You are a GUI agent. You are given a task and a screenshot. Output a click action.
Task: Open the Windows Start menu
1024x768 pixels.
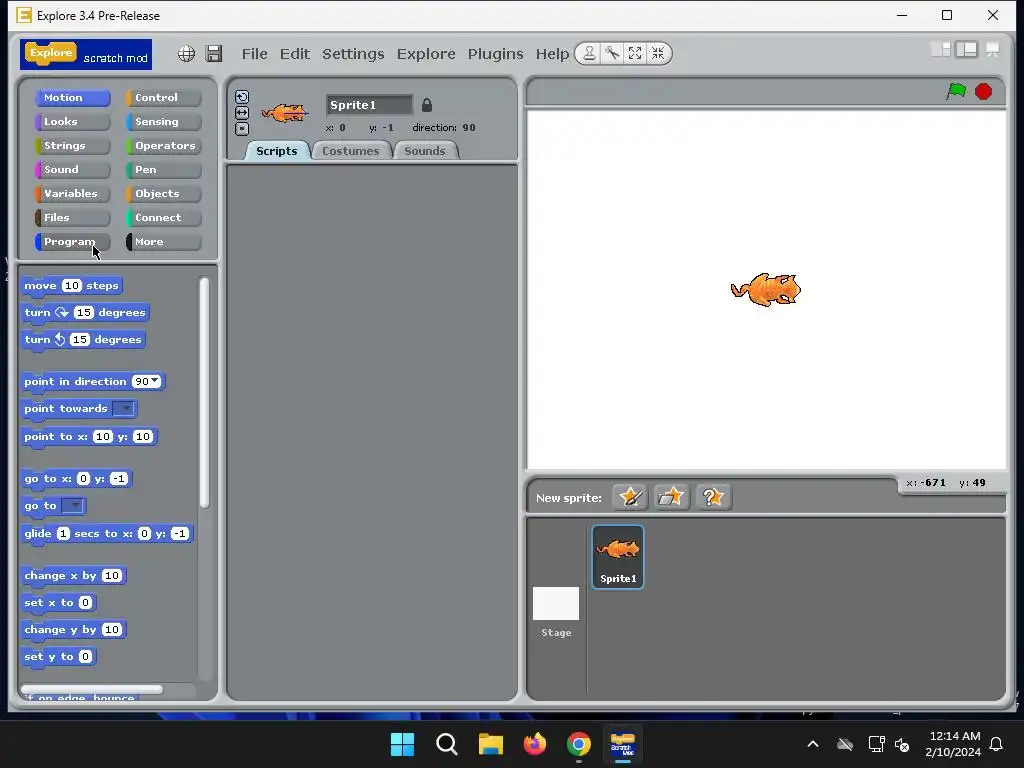click(x=402, y=744)
